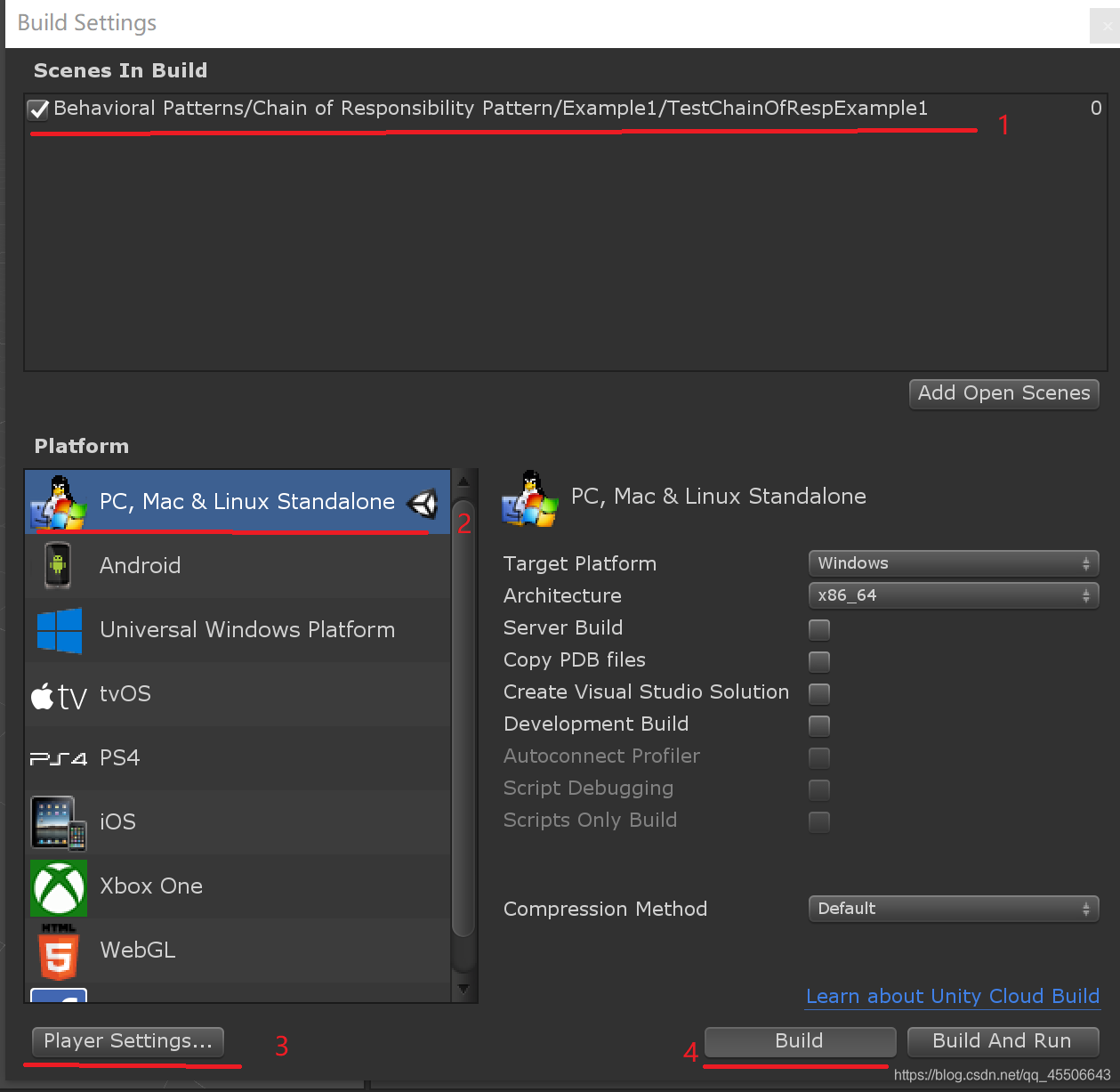Open the Target Platform dropdown

(x=954, y=563)
